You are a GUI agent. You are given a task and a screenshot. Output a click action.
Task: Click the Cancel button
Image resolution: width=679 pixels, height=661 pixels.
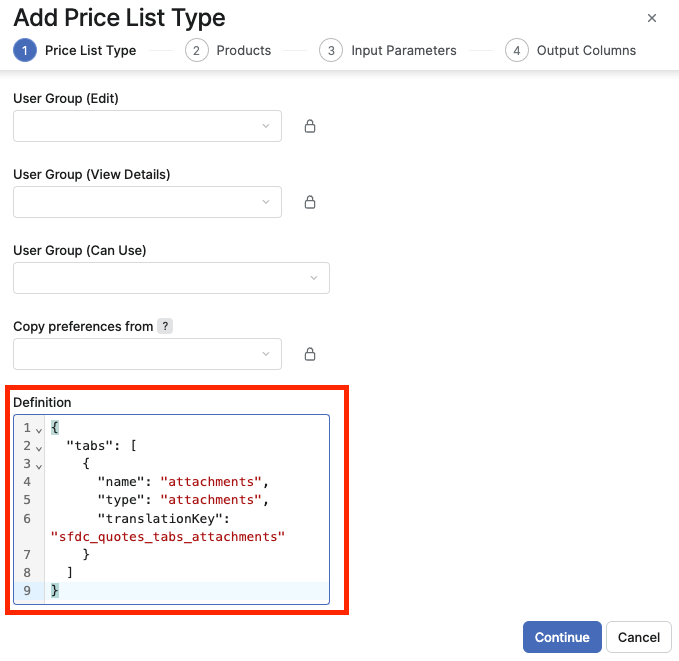pyautogui.click(x=639, y=637)
